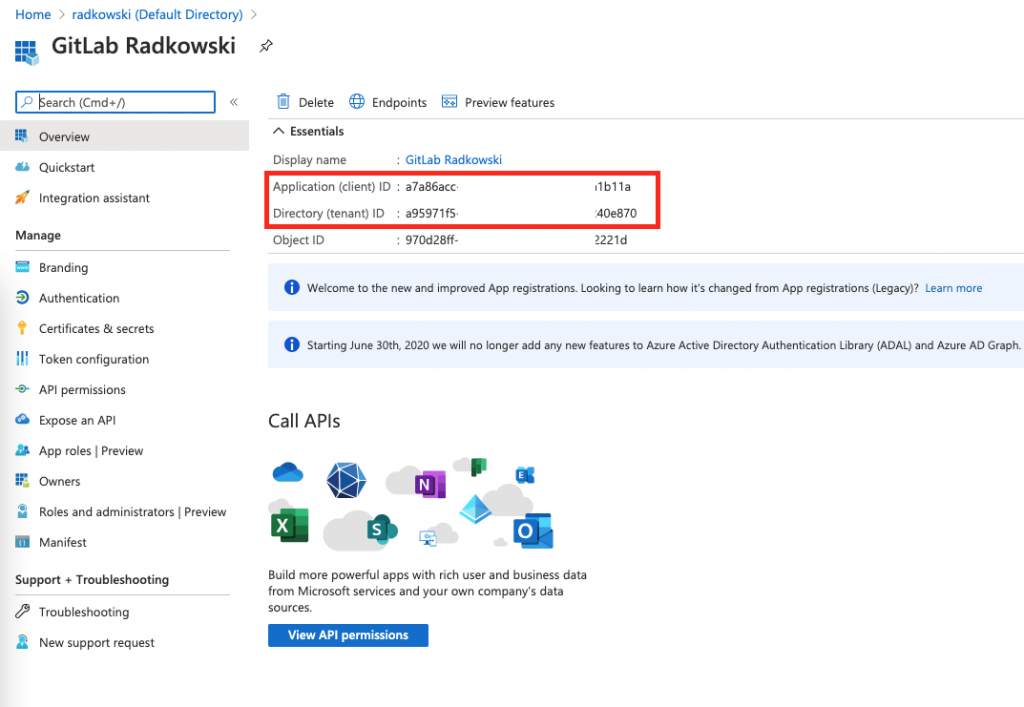This screenshot has height=707, width=1024.
Task: Click the OneNote icon in Call APIs
Action: click(x=430, y=484)
